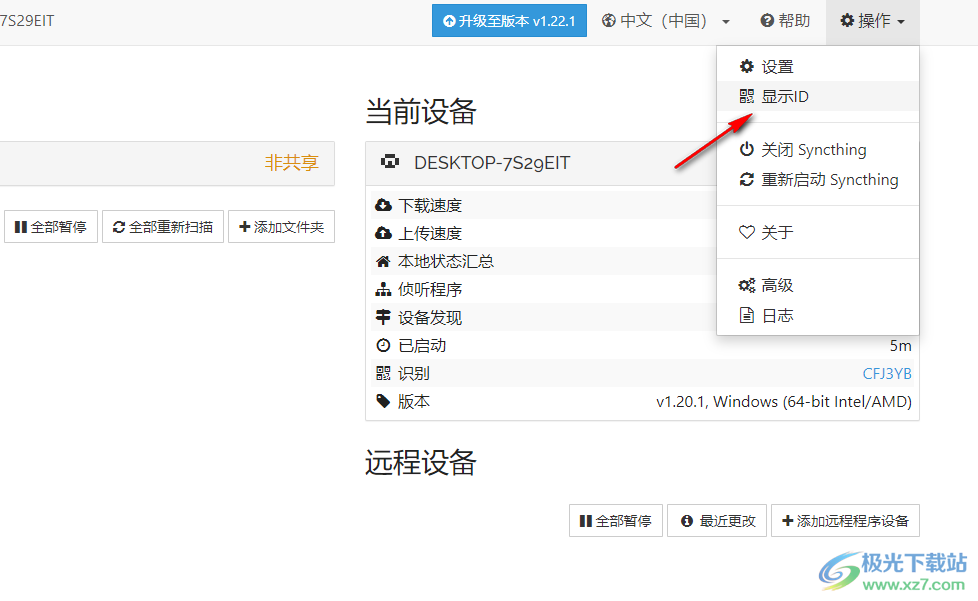
Task: Click the folders 全部暂停 button
Action: (x=51, y=227)
